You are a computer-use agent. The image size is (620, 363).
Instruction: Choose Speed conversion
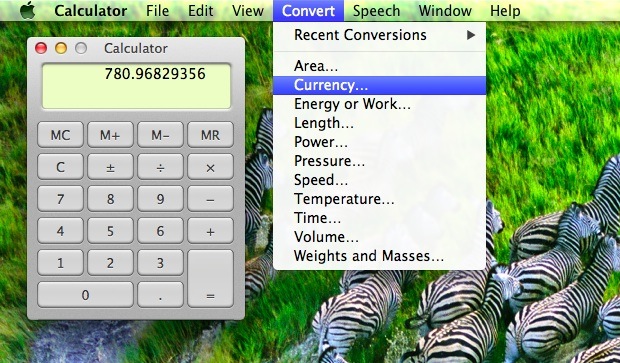[379, 180]
